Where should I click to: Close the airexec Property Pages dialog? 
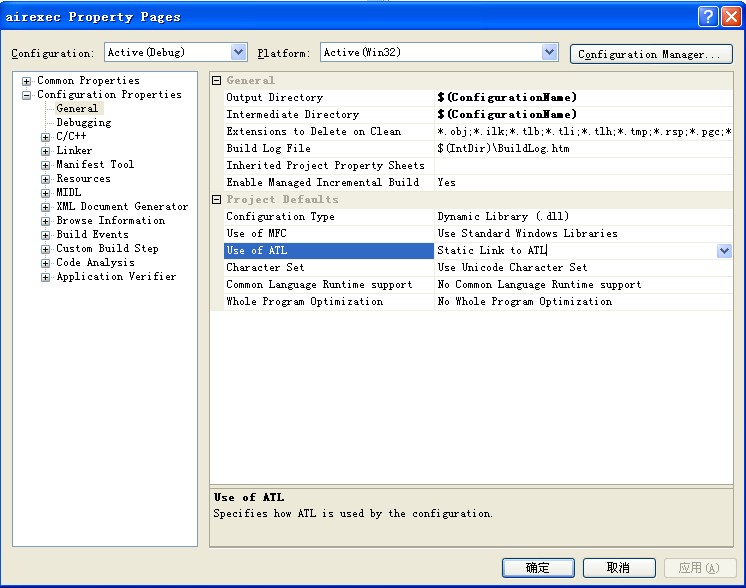[x=731, y=17]
